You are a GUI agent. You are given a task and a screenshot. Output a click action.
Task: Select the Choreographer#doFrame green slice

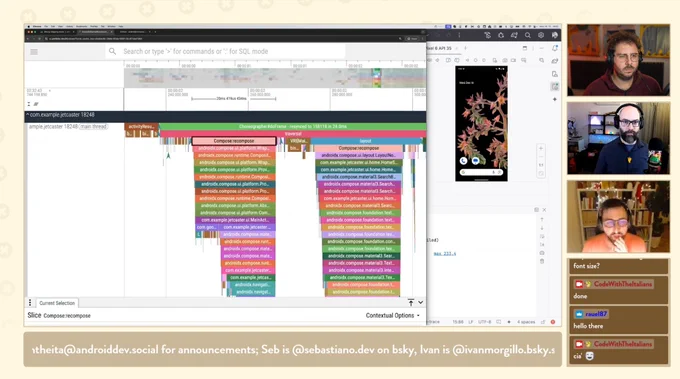(x=293, y=127)
